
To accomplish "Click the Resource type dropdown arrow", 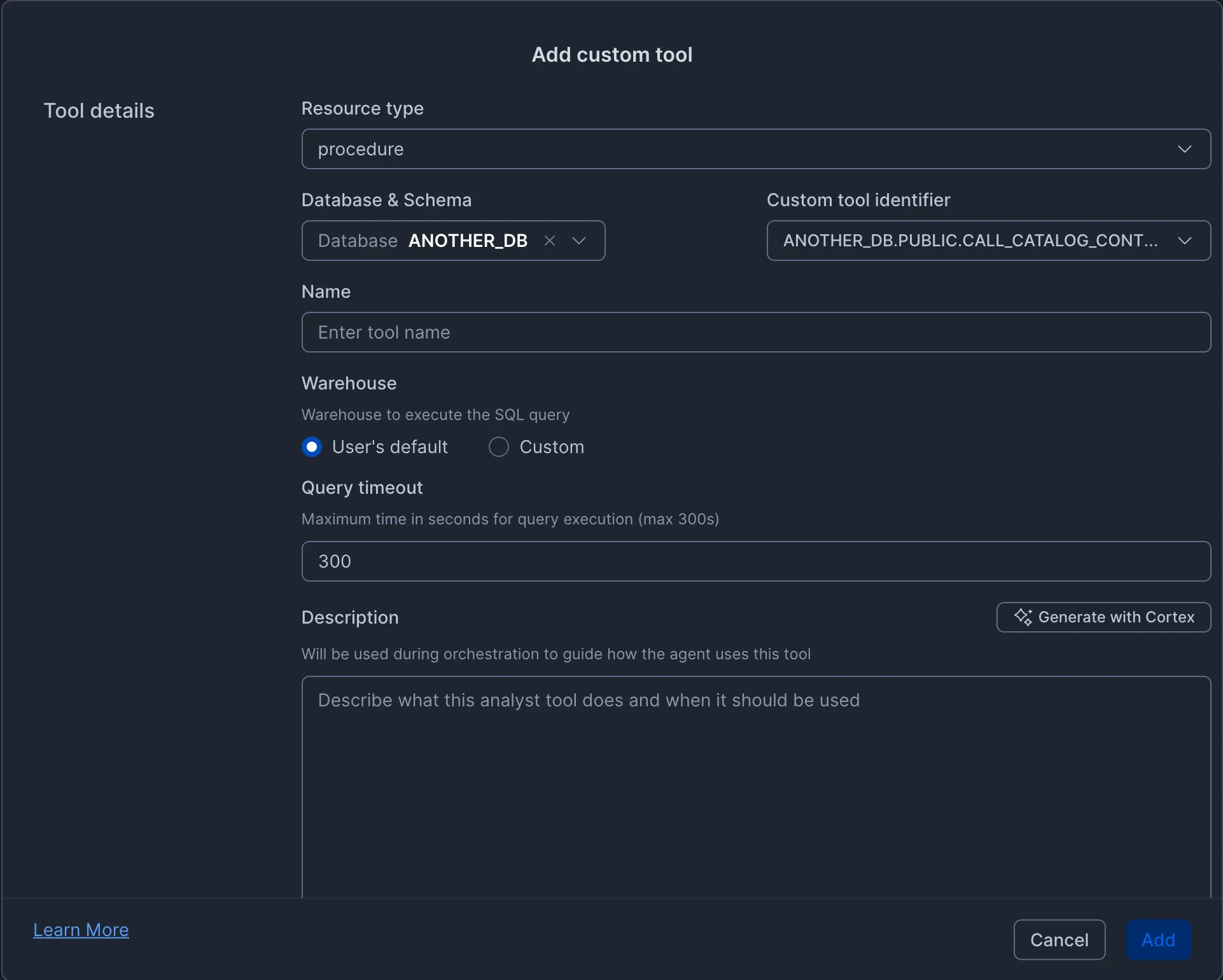I will [1185, 149].
